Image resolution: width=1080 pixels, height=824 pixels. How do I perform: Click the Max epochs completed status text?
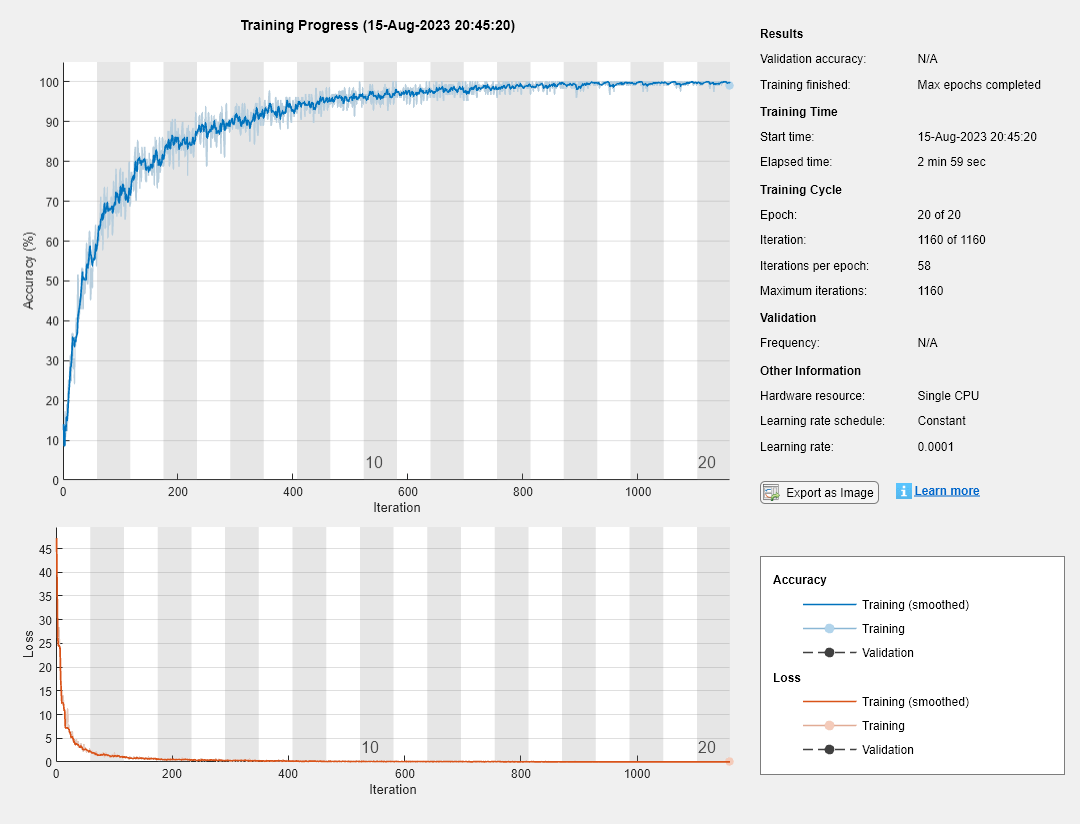coord(979,85)
